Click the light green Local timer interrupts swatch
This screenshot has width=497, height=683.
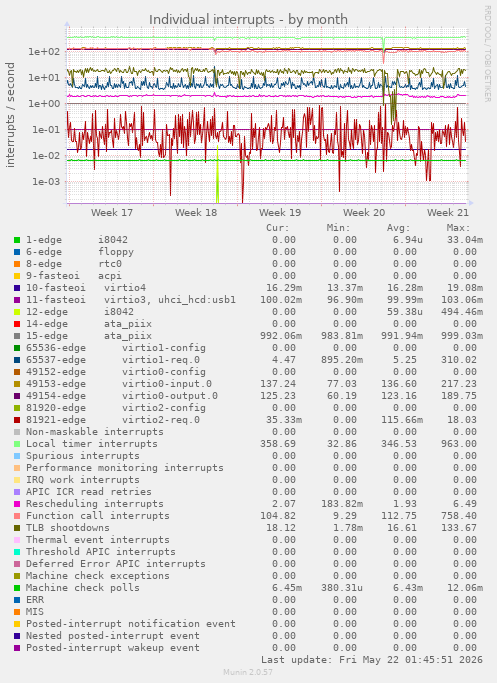(17, 444)
